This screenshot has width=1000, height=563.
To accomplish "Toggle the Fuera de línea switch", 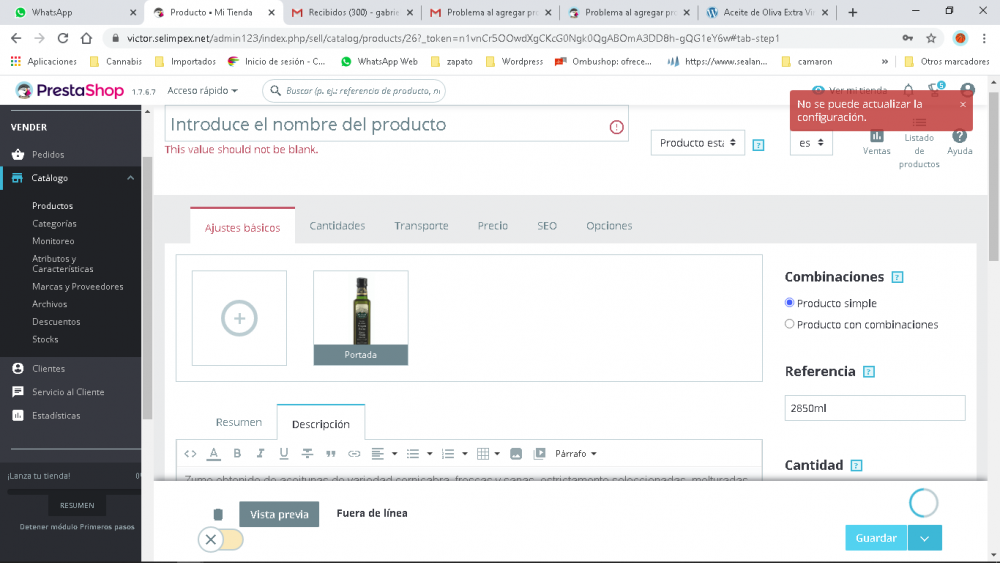I will tap(221, 540).
